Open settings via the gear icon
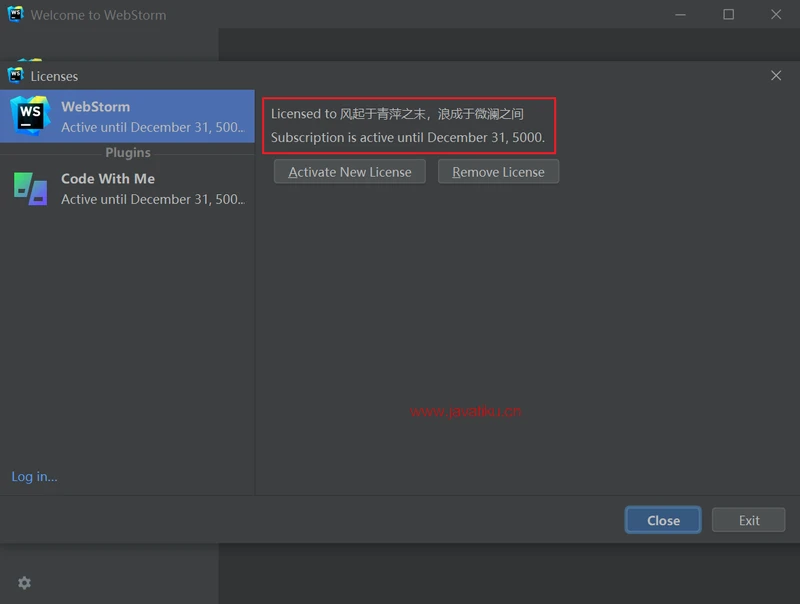Screen dimensions: 800x604 [x=24, y=583]
